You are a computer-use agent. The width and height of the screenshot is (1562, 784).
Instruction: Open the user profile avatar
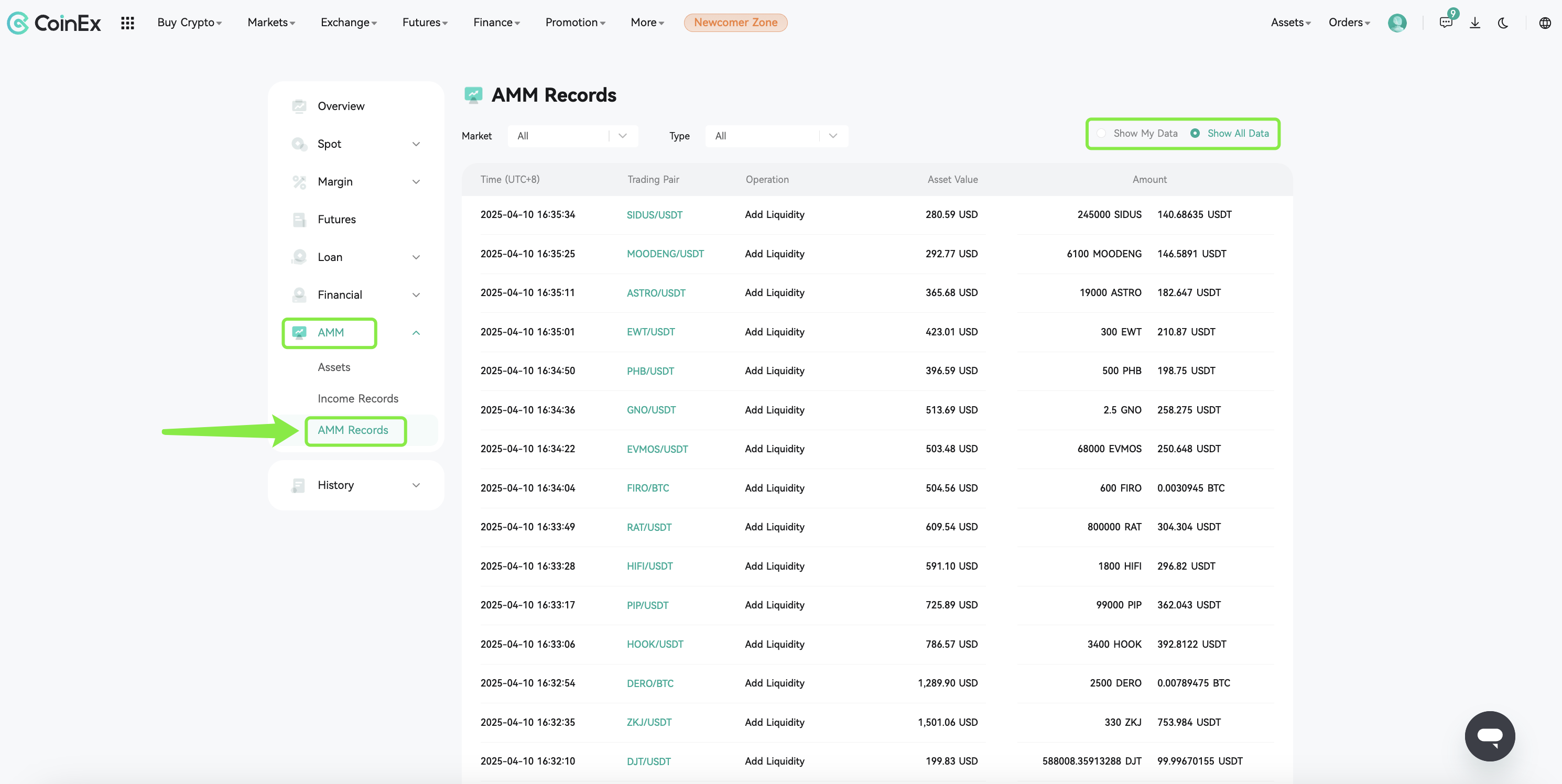(1397, 23)
